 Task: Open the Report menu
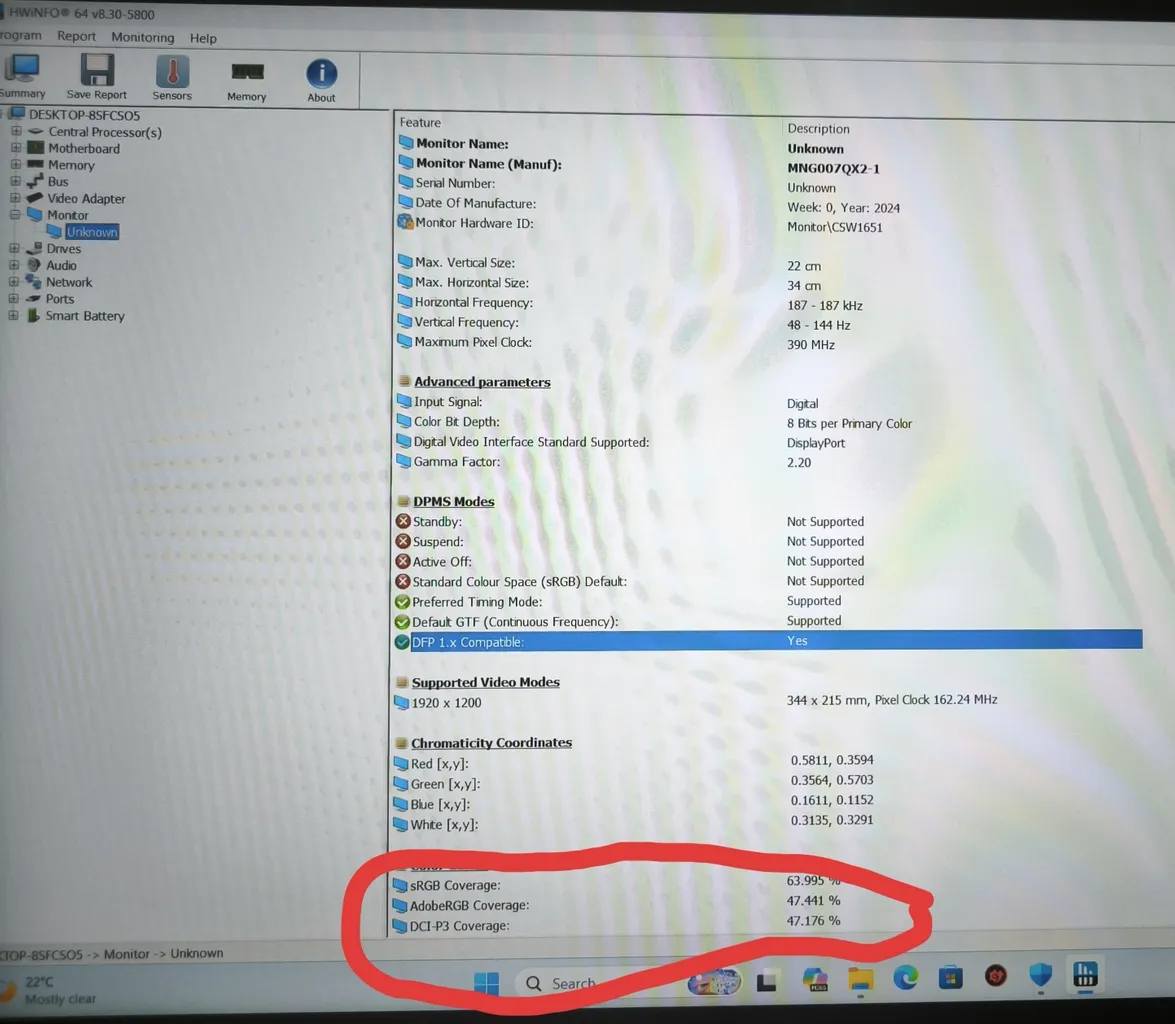[x=76, y=36]
